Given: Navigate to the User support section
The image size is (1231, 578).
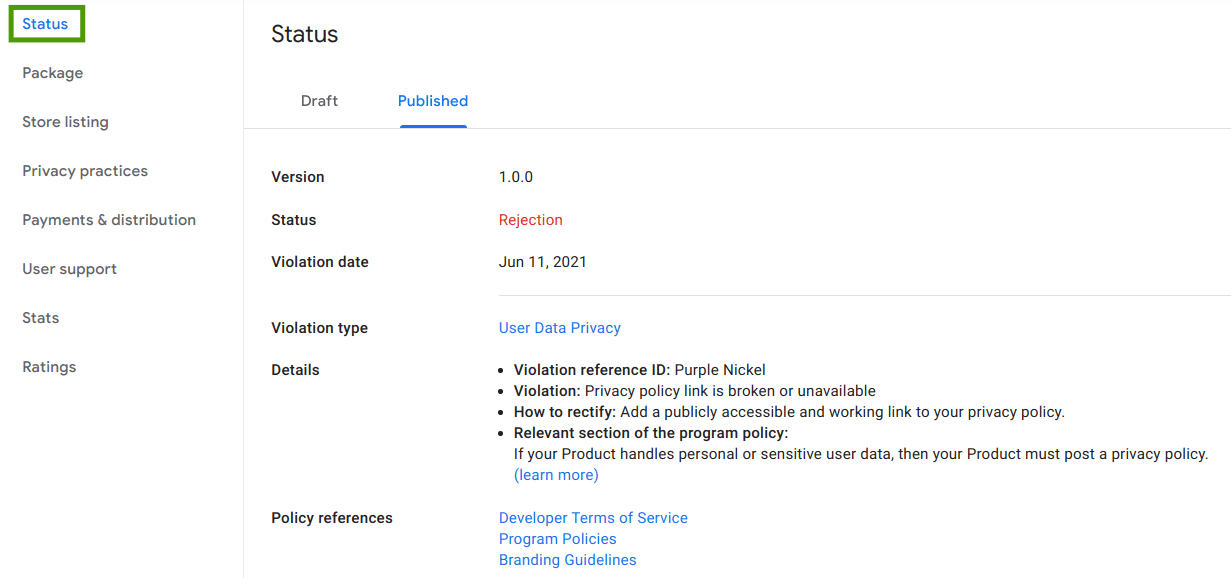Looking at the screenshot, I should click(69, 268).
